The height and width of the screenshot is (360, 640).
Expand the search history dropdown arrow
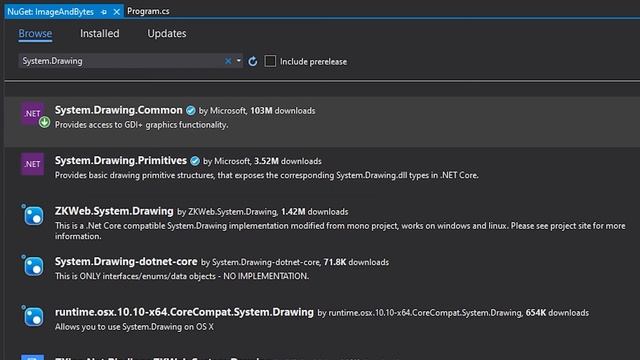239,61
